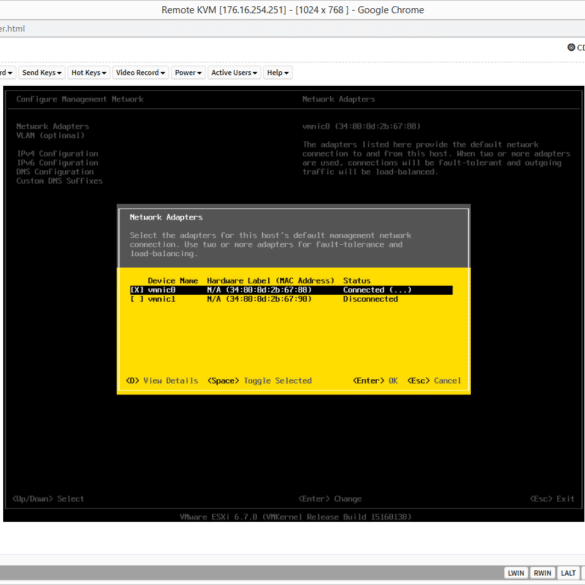Click the Connected (...) status of vmnic0
This screenshot has width=585, height=585.
(x=377, y=290)
